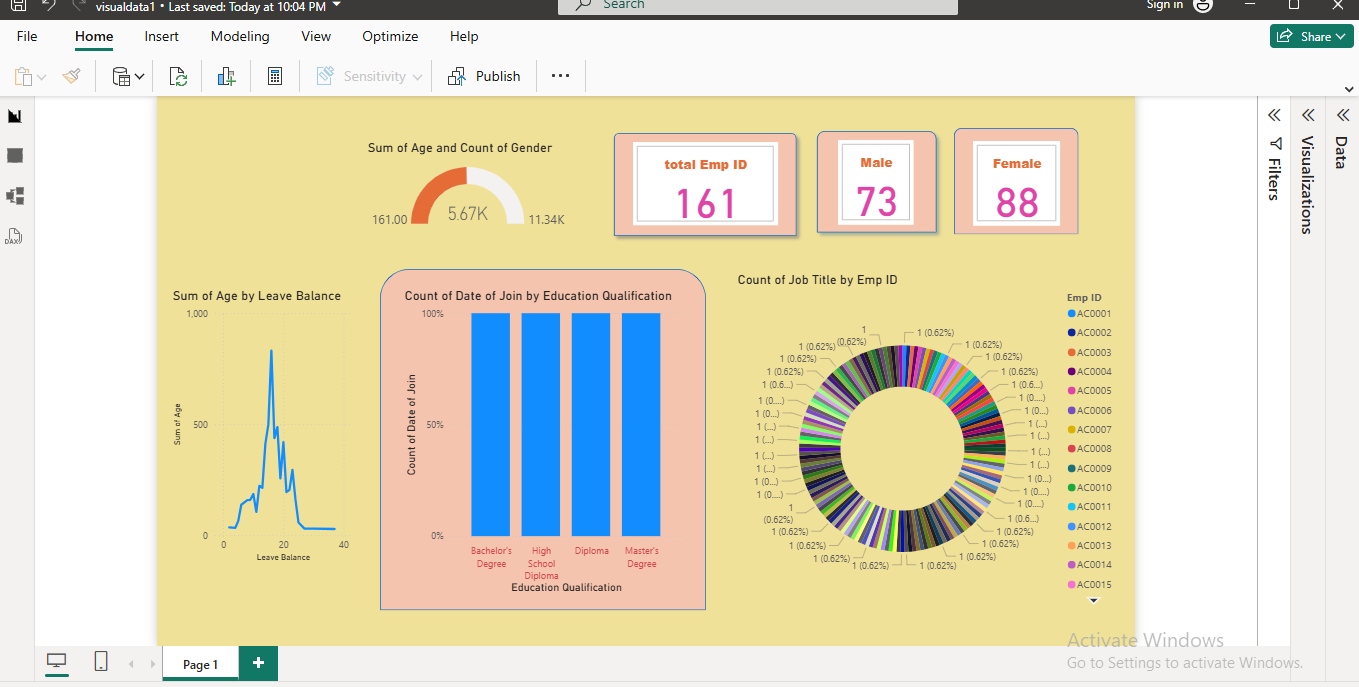
Task: Open the Report view in left sidebar
Action: pyautogui.click(x=15, y=117)
